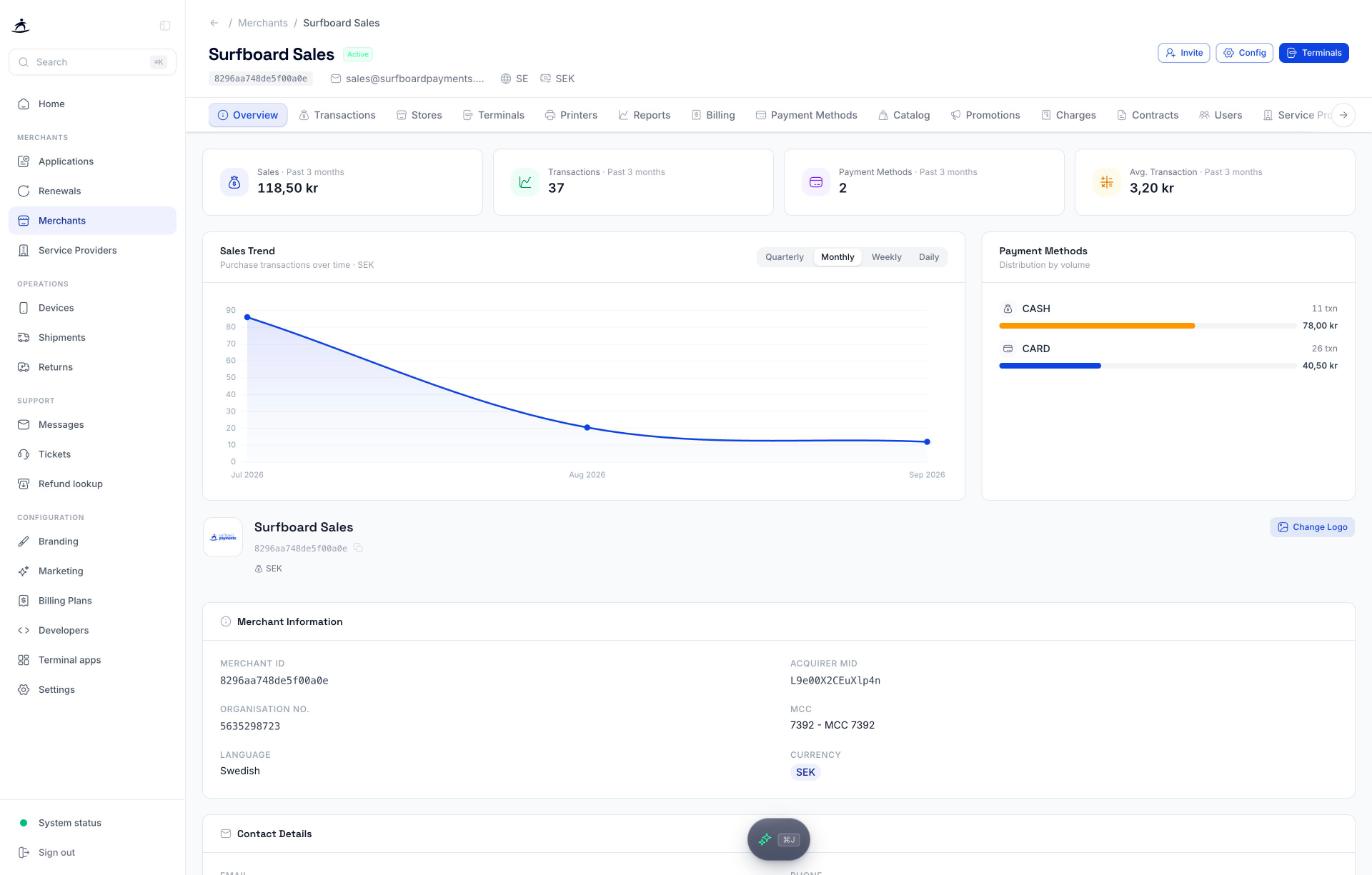Switch chart to Monthly view
This screenshot has width=1372, height=875.
(838, 257)
